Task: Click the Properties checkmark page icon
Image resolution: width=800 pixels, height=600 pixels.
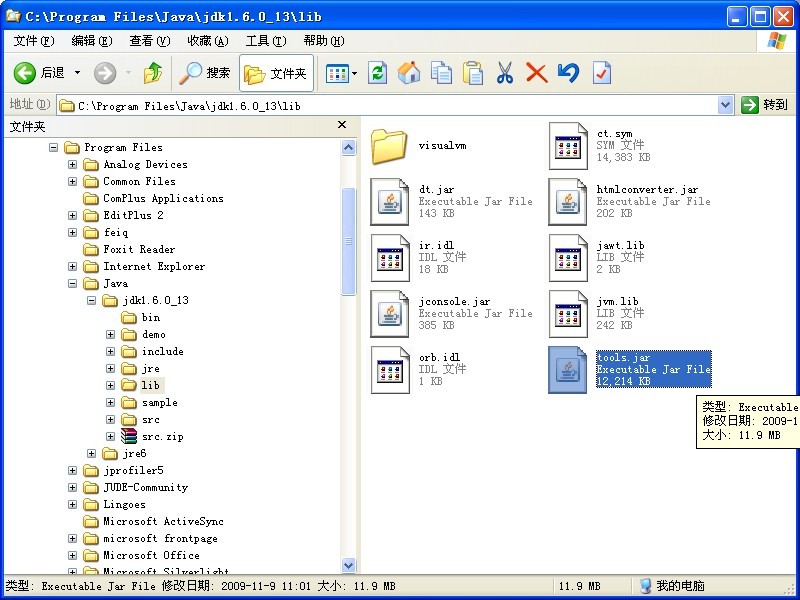Action: click(602, 73)
